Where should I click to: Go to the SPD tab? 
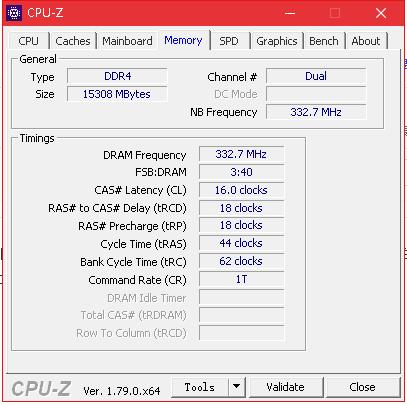229,41
